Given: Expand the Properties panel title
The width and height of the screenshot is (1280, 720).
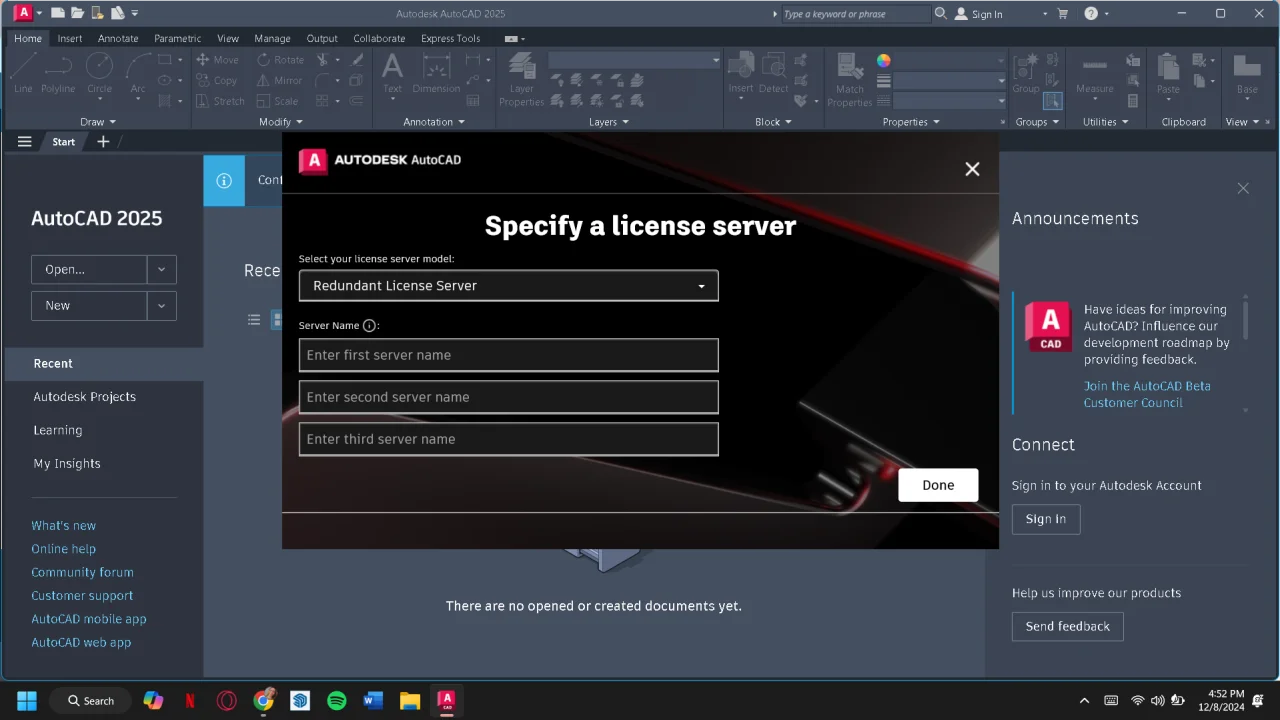Looking at the screenshot, I should (x=911, y=122).
